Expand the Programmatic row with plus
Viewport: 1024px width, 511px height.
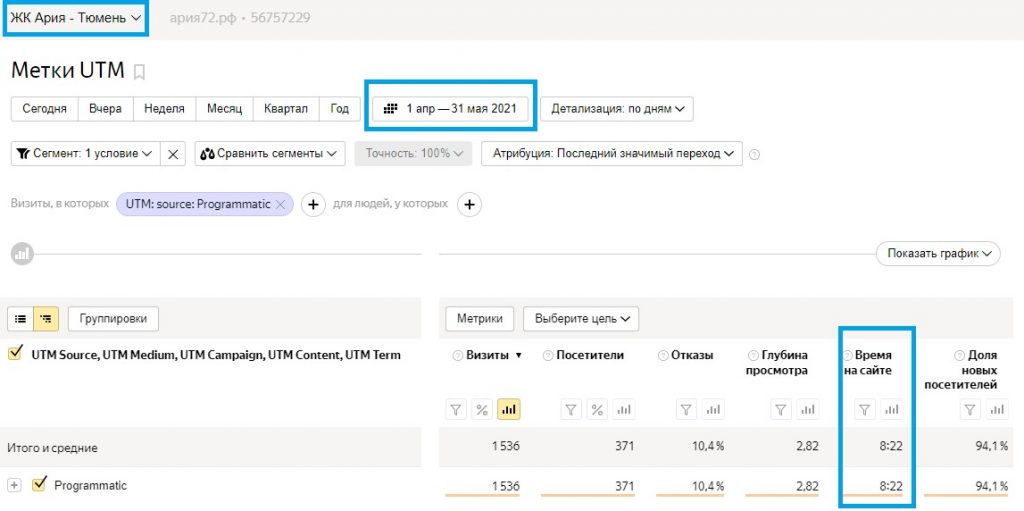15,485
